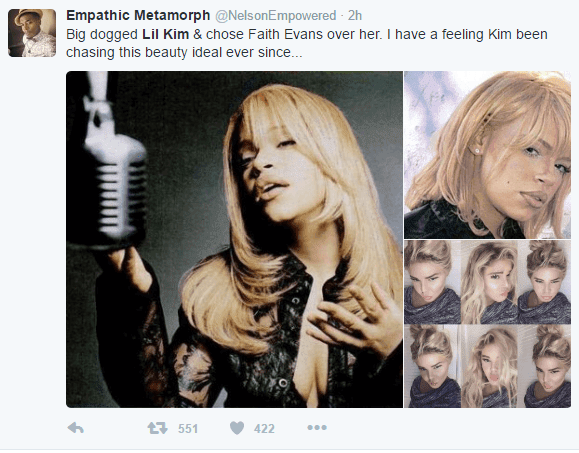The width and height of the screenshot is (579, 453).
Task: Open Empathic Metamorph profile avatar
Action: coord(32,33)
